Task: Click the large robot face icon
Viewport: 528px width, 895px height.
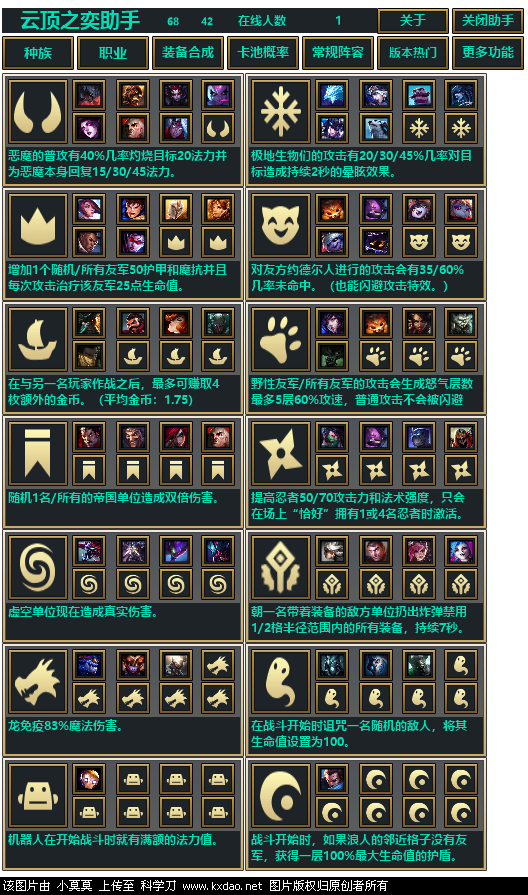Action: click(38, 796)
